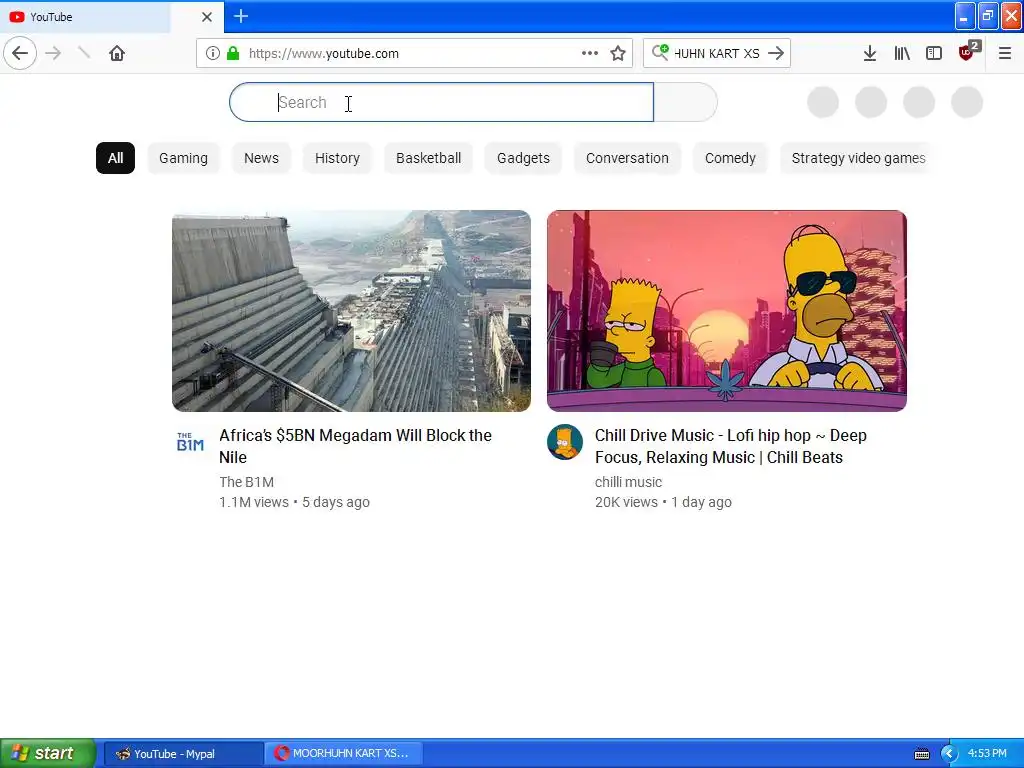Open the uBlock Origin shield icon
This screenshot has height=768, width=1024.
click(x=968, y=52)
